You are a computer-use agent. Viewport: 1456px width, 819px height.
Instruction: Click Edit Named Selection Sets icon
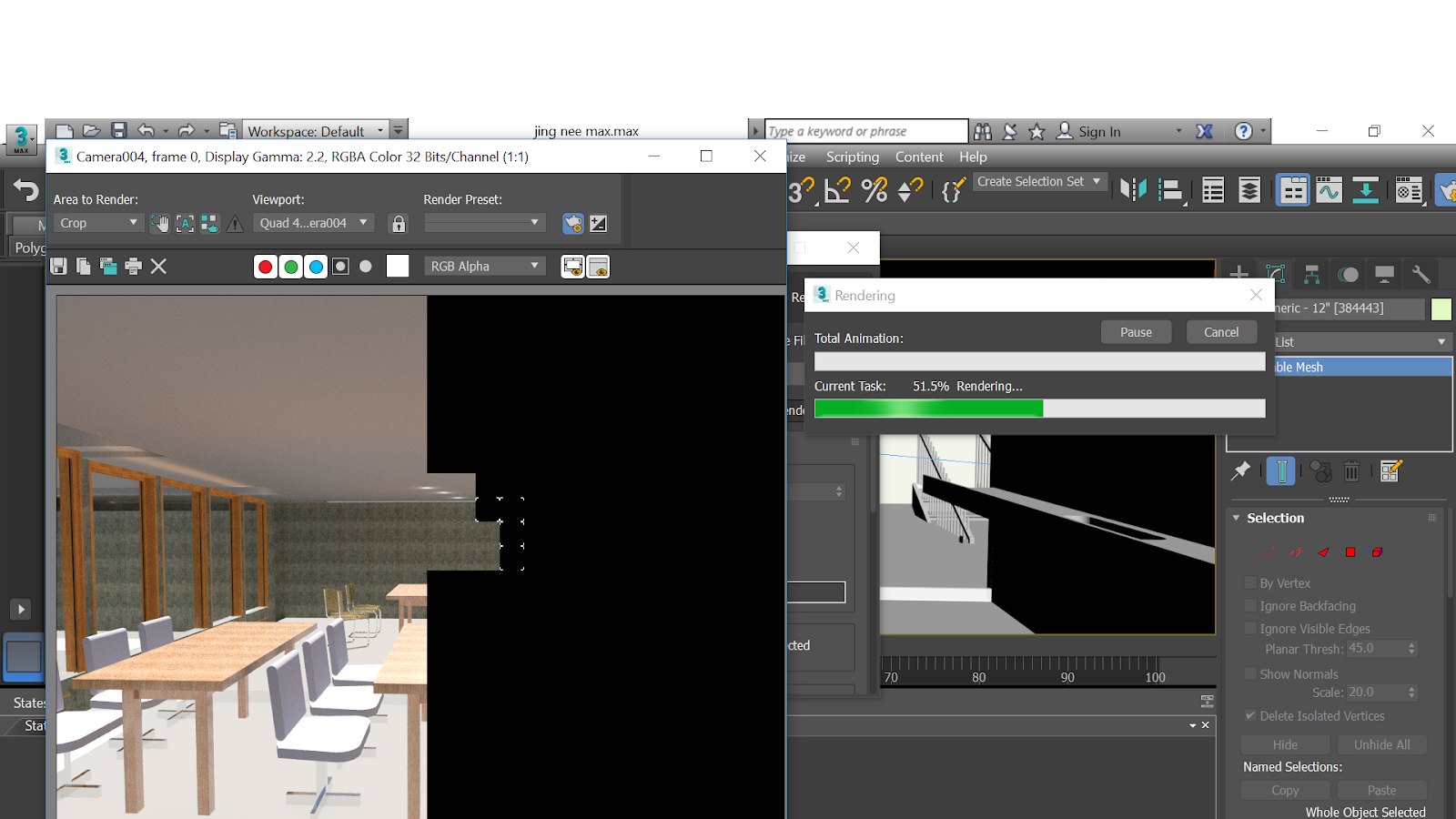(x=953, y=190)
